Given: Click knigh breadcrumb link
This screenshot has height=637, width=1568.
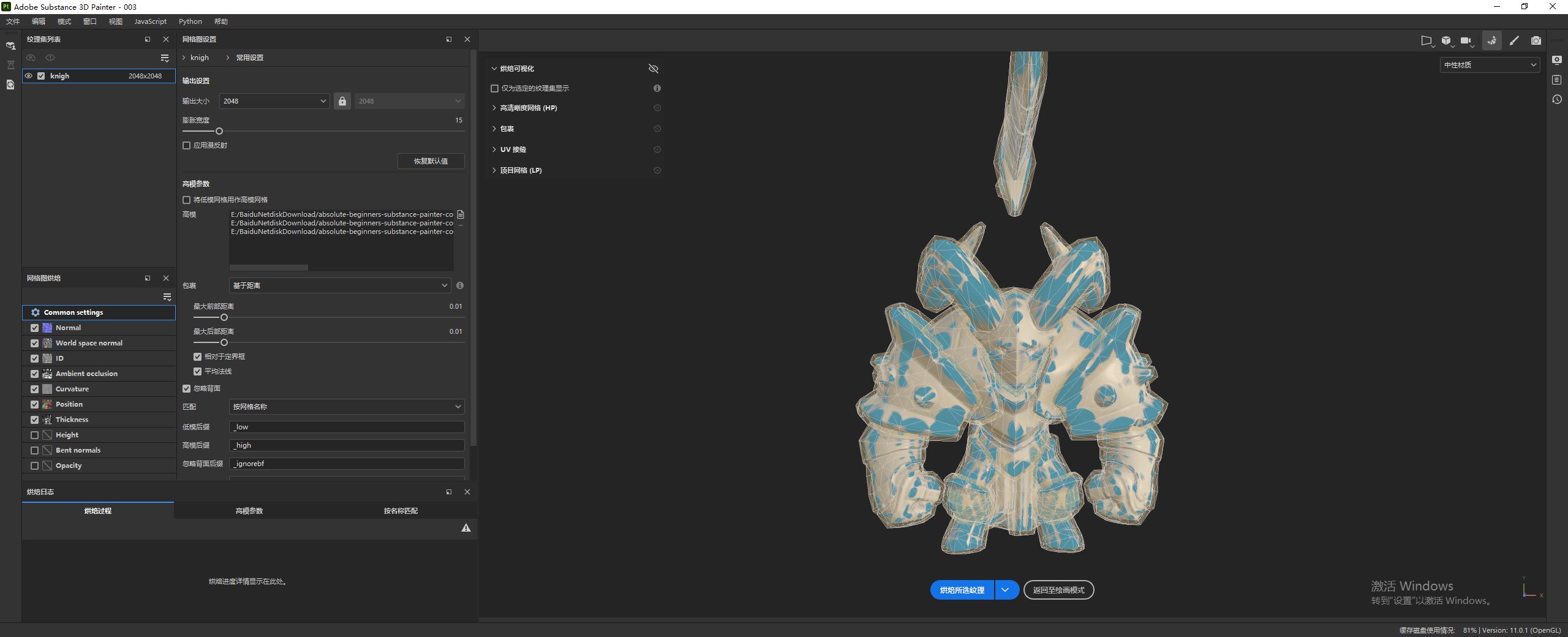Looking at the screenshot, I should click(200, 58).
